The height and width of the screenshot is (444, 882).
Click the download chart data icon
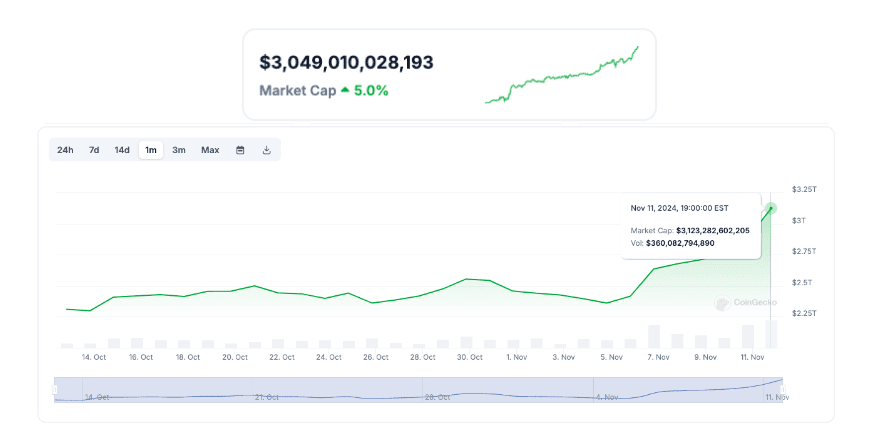(267, 150)
